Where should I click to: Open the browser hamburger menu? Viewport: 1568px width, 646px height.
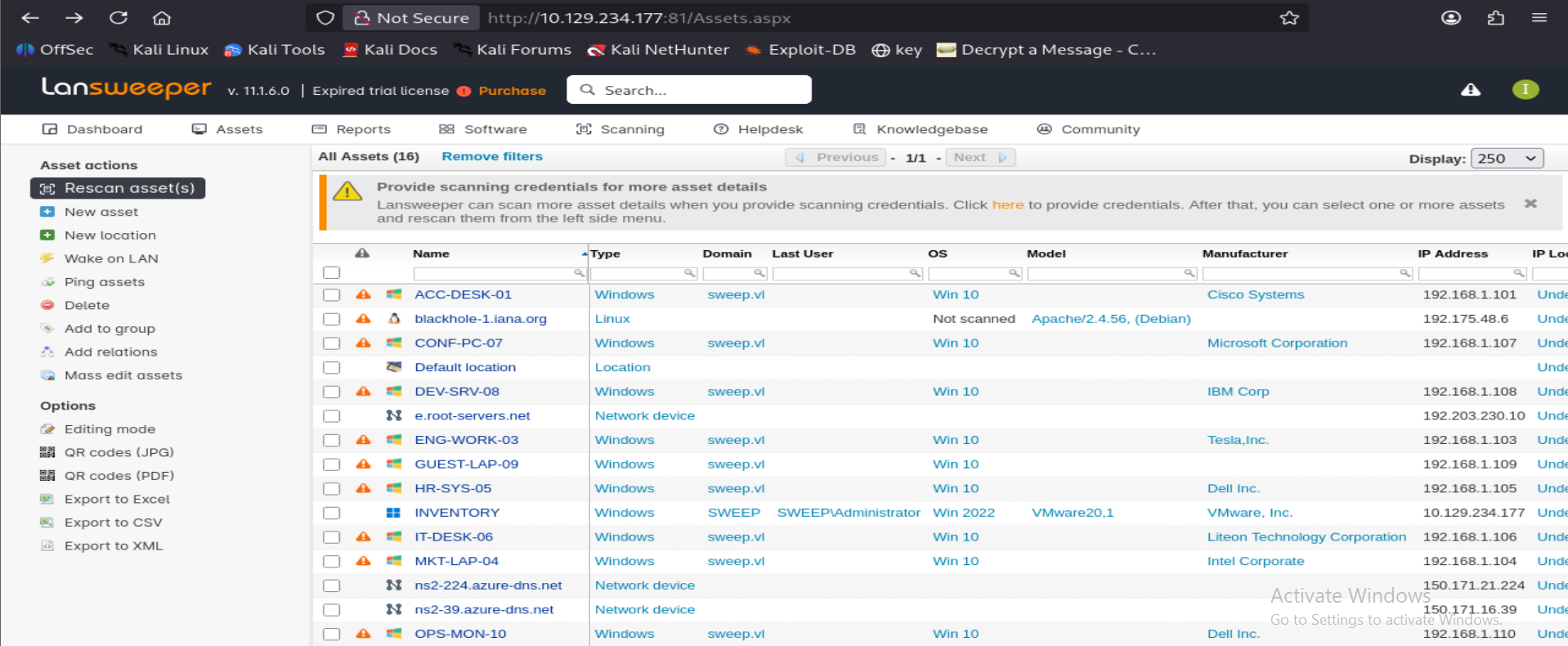tap(1539, 18)
